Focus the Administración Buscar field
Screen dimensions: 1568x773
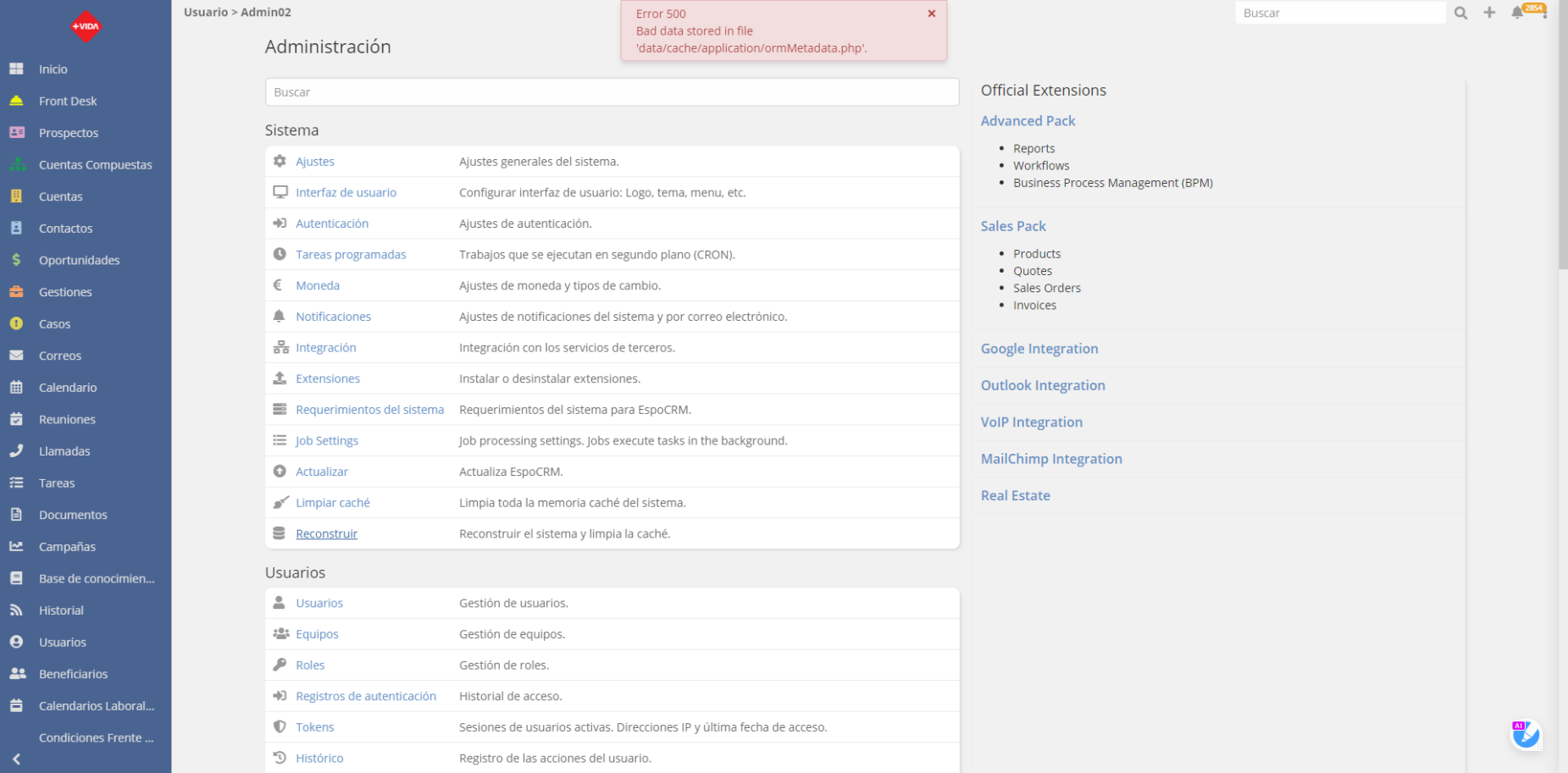tap(612, 92)
